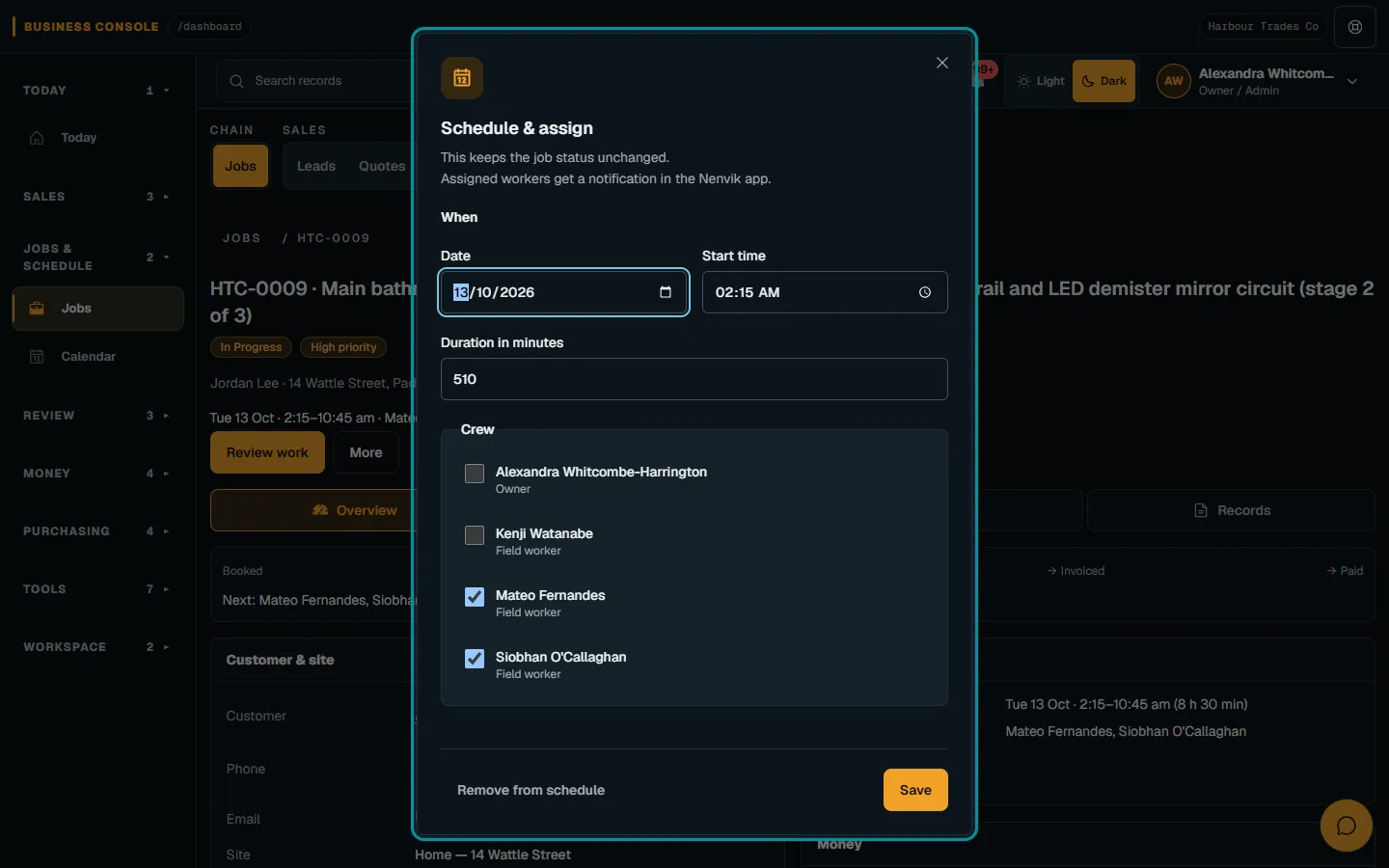Expand the WORKSPACE sidebar section

(x=96, y=647)
